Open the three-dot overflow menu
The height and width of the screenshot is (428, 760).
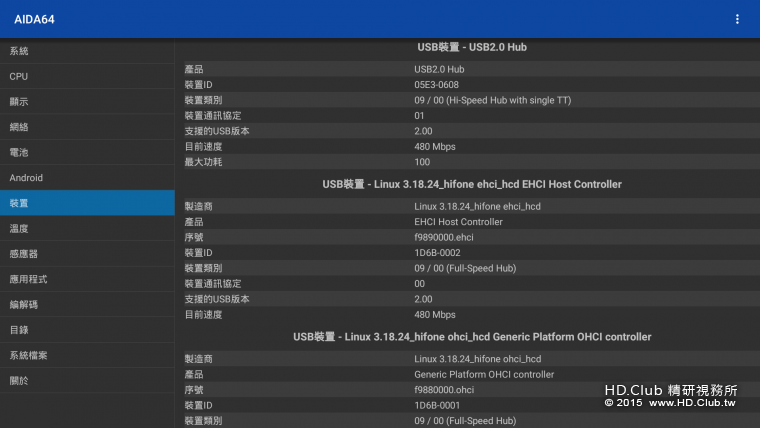pyautogui.click(x=737, y=19)
